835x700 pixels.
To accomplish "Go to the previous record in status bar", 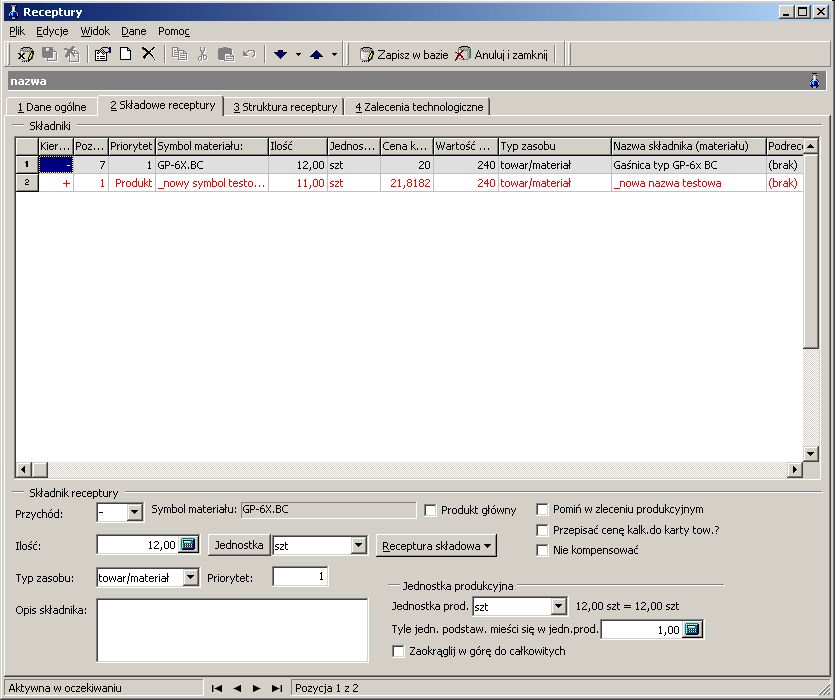I will tap(238, 688).
